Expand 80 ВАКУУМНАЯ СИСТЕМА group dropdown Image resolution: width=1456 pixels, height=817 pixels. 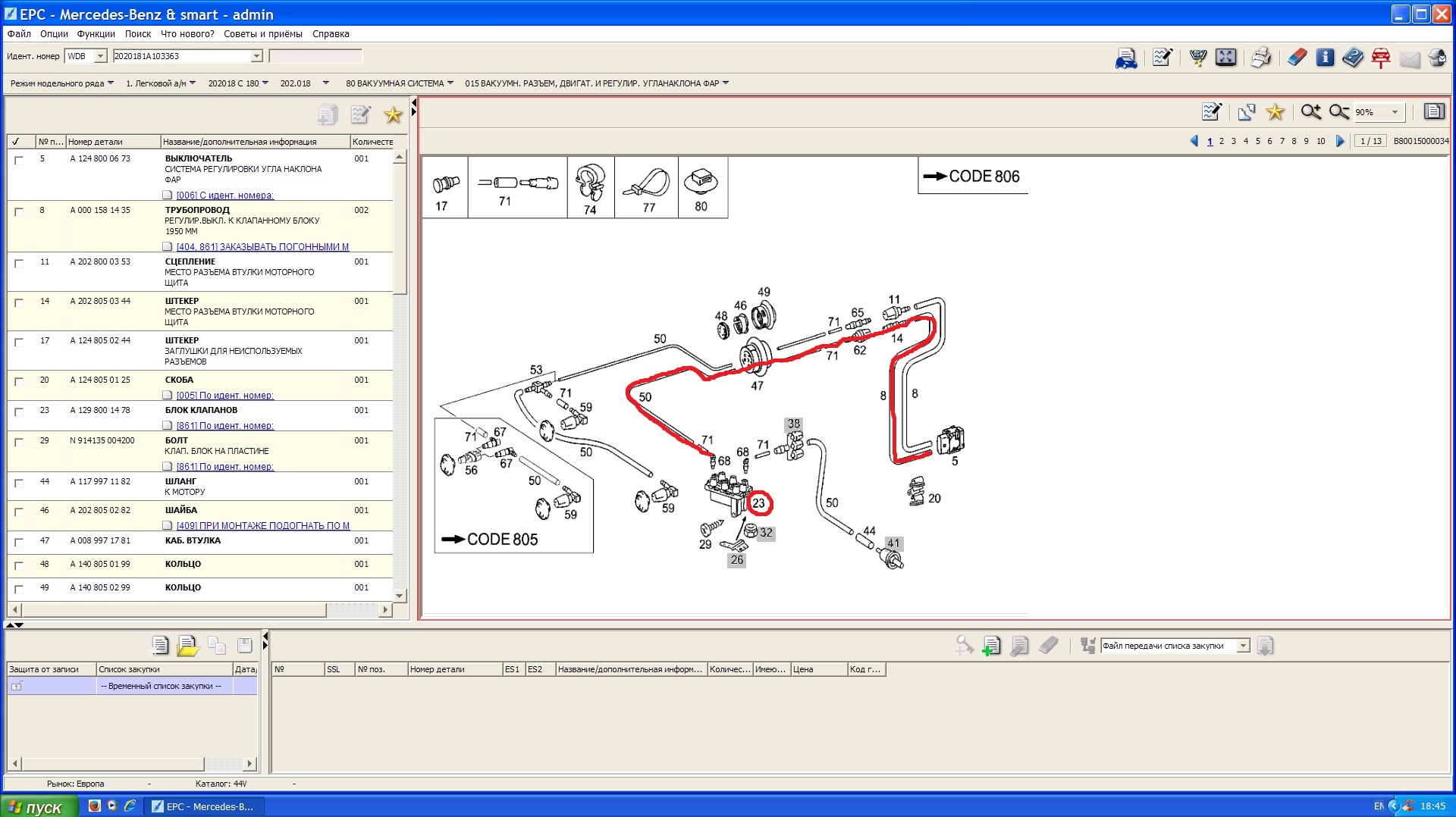tap(450, 83)
